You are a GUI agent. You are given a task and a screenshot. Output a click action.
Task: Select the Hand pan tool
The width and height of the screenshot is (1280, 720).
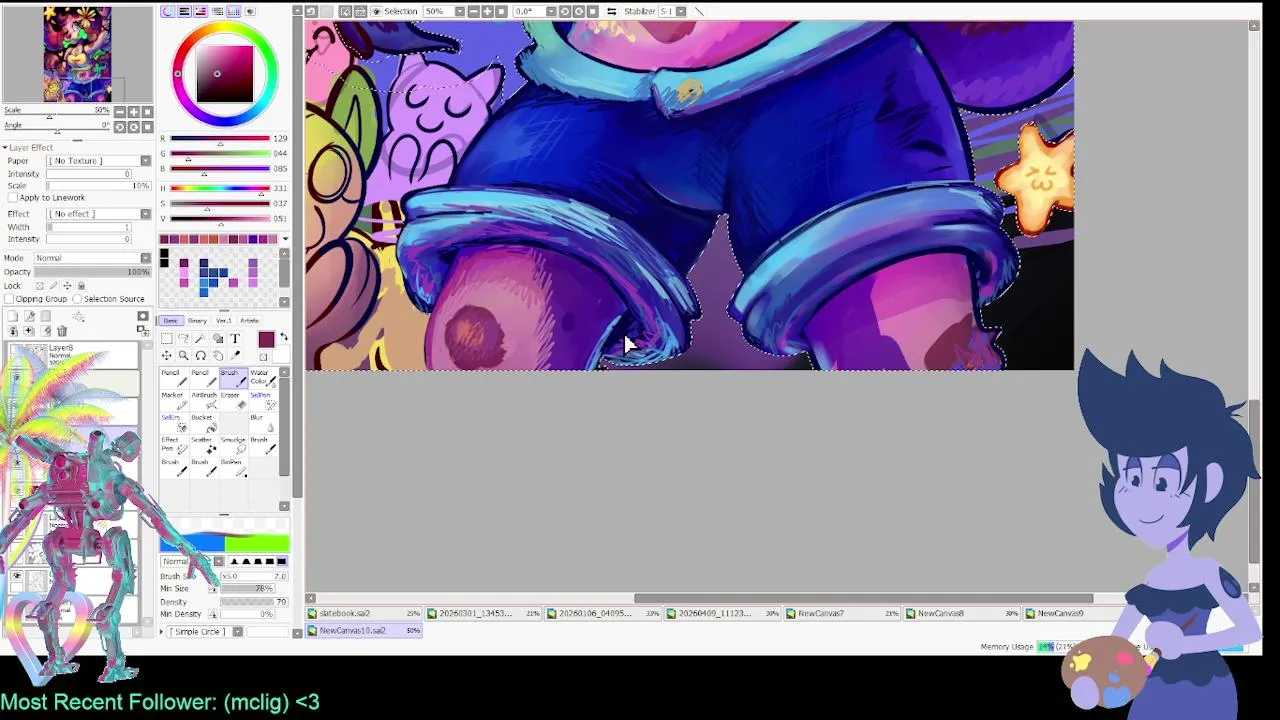tap(218, 355)
